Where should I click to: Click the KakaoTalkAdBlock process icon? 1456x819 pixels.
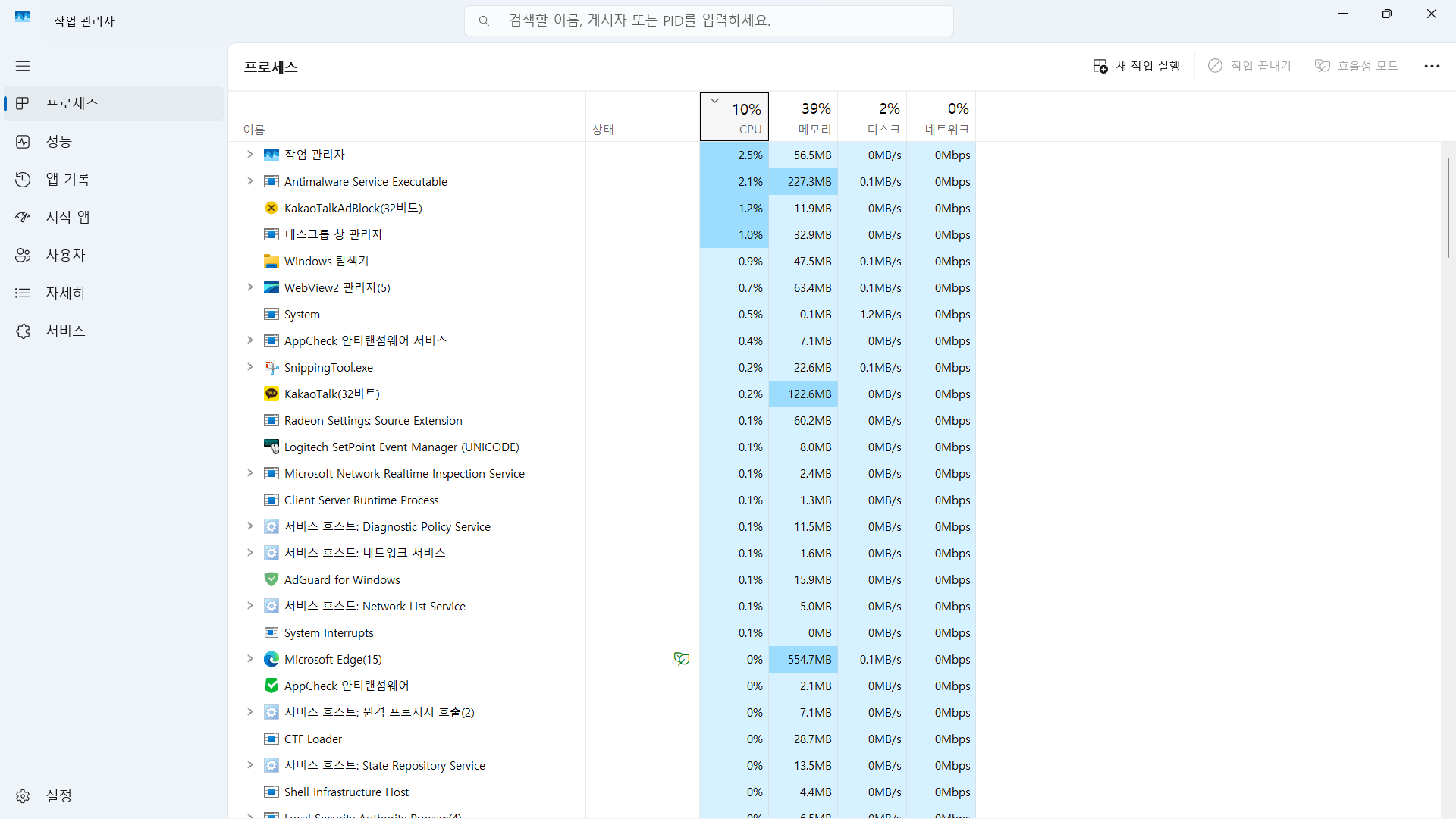point(271,208)
